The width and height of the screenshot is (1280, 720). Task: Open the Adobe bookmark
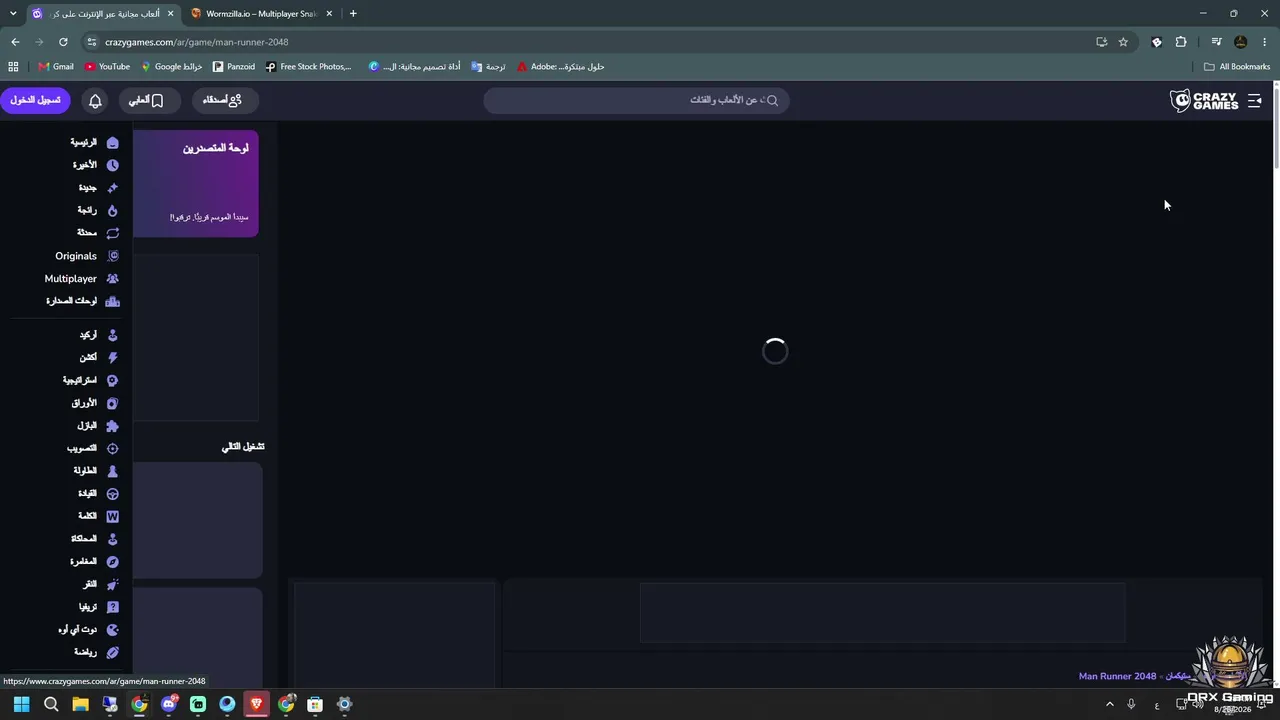click(x=561, y=67)
